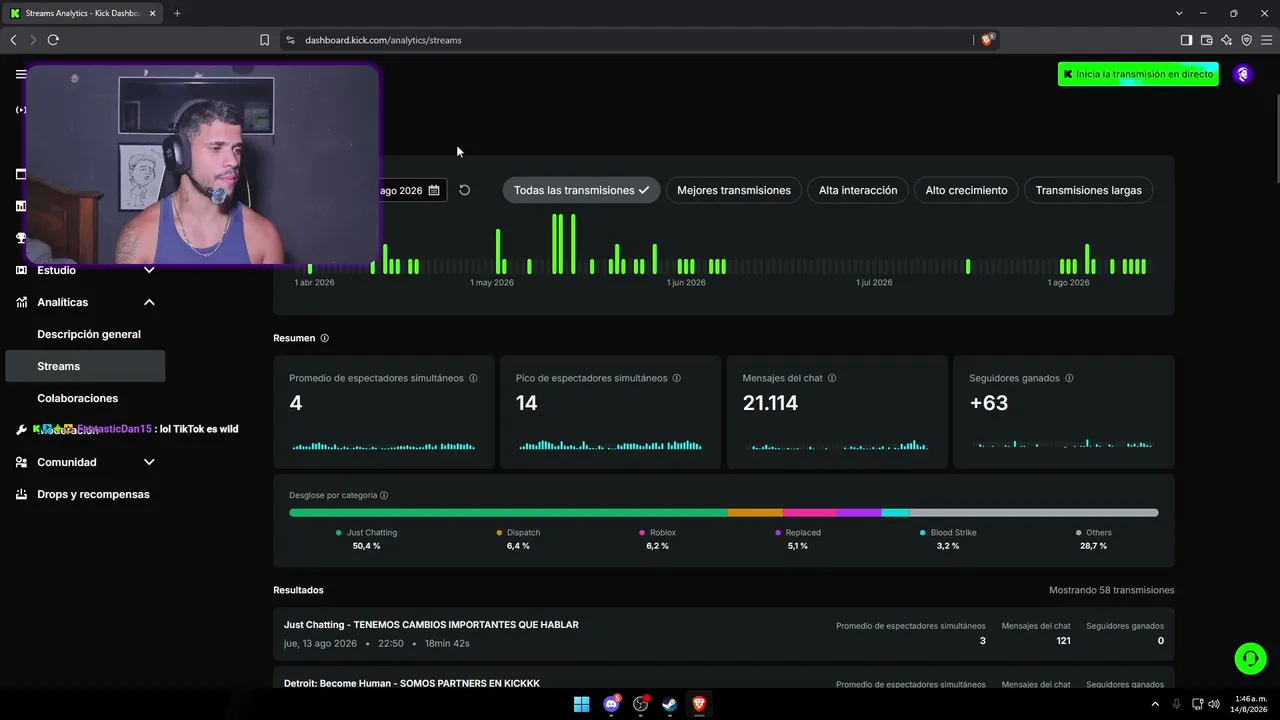The width and height of the screenshot is (1280, 720).
Task: Expand the Estudio sidebar section
Action: pos(149,270)
